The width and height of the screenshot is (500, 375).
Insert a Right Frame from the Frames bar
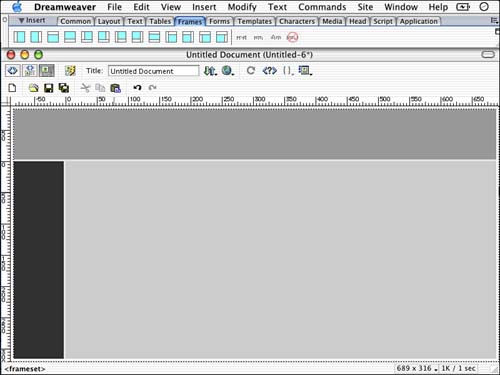pos(36,37)
